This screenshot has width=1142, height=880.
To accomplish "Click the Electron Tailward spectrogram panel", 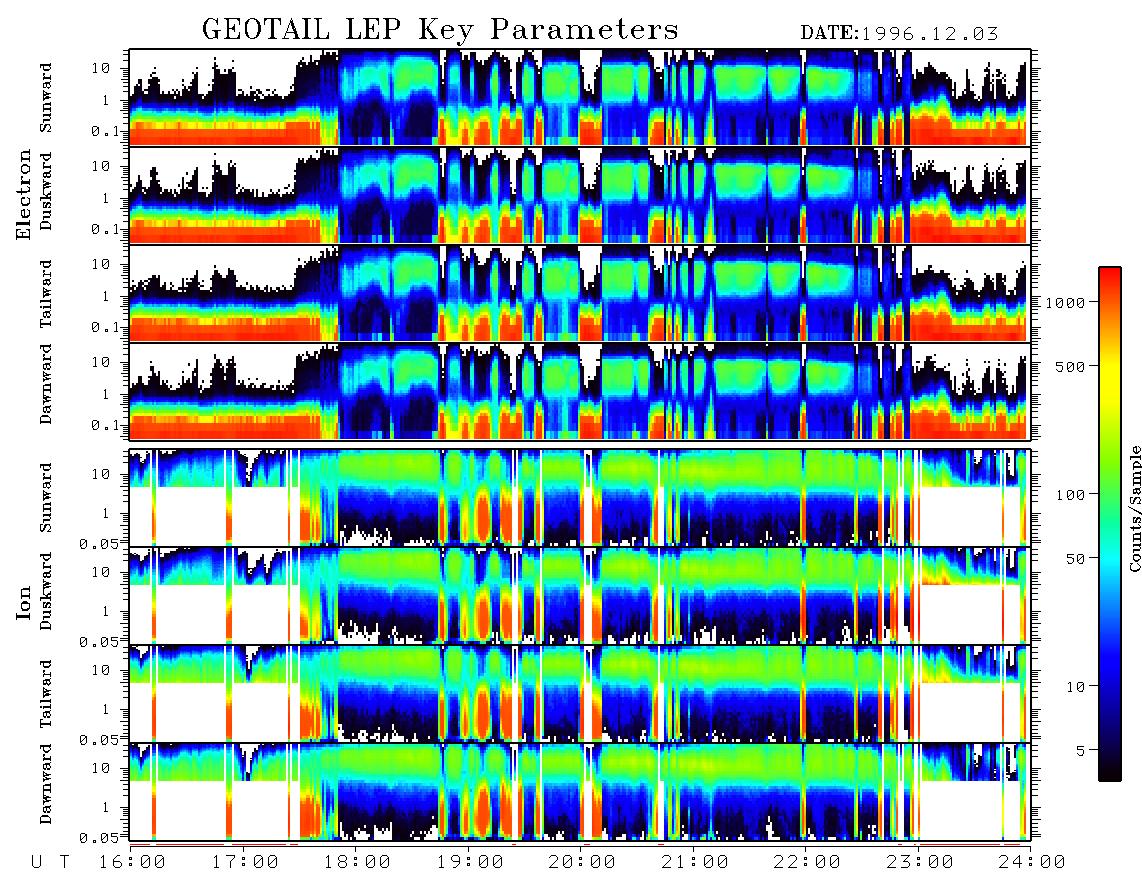I will 579,293.
